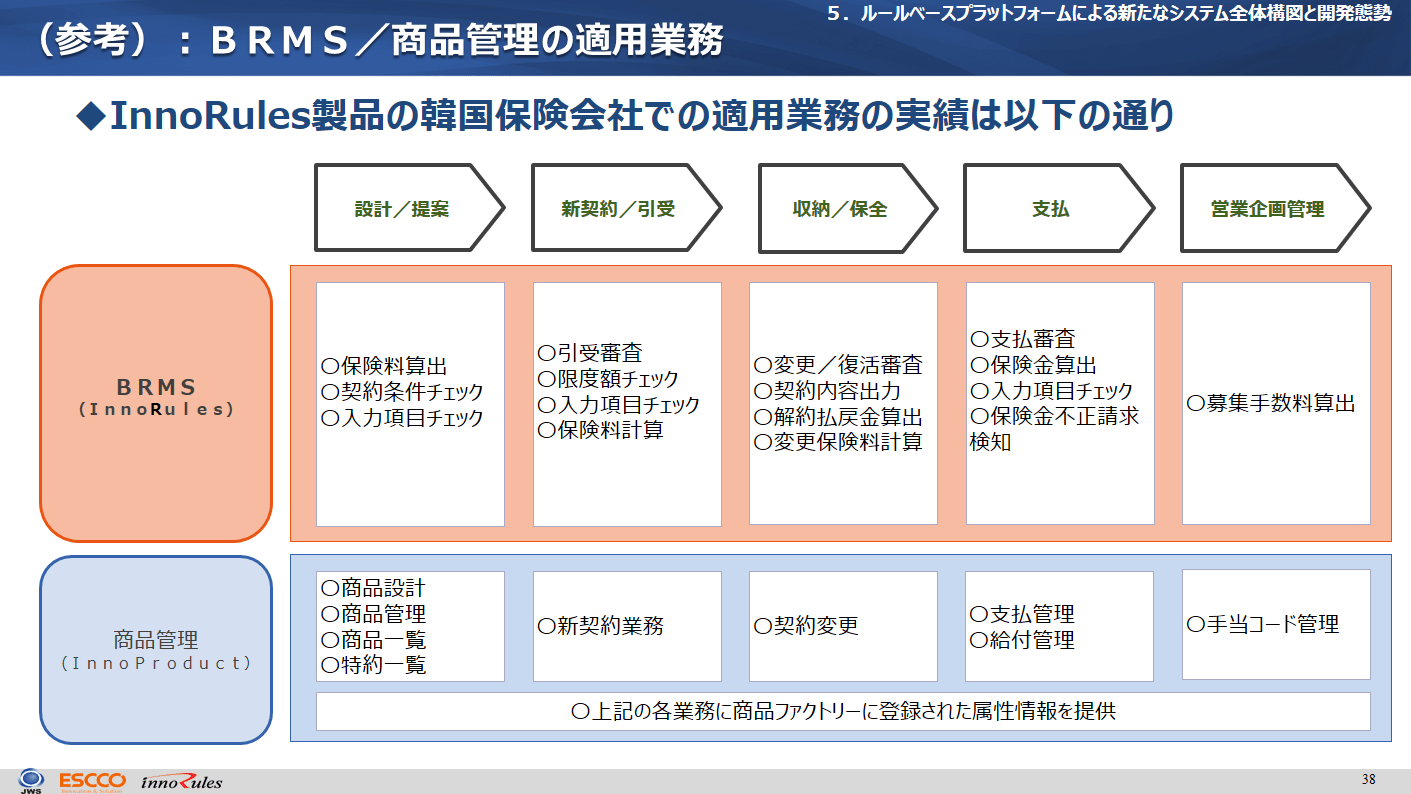
Task: Click the note beginning 上記の各業務に商品ファクトリー
Action: point(843,712)
